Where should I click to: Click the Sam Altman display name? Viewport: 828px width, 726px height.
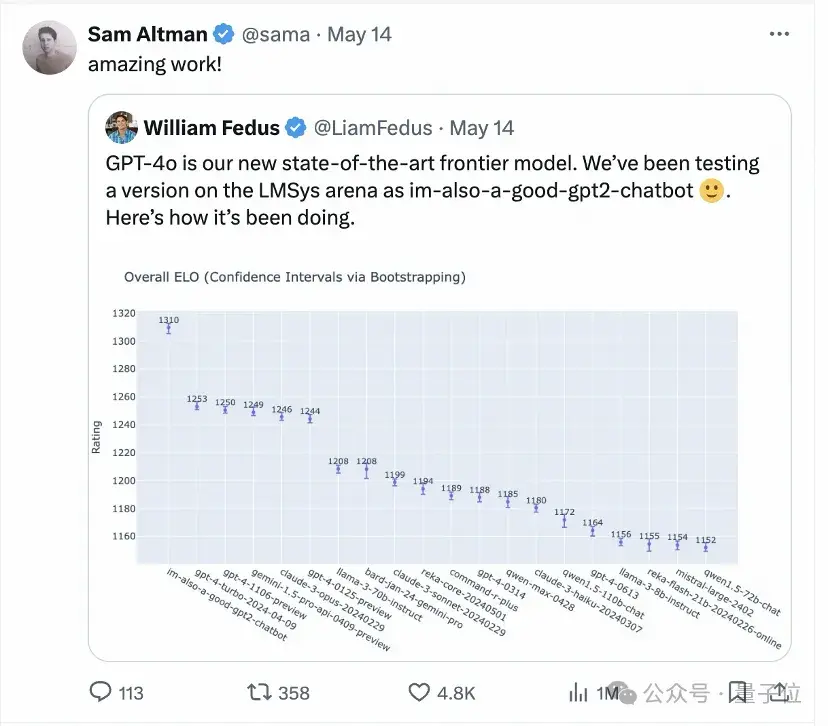pyautogui.click(x=147, y=35)
